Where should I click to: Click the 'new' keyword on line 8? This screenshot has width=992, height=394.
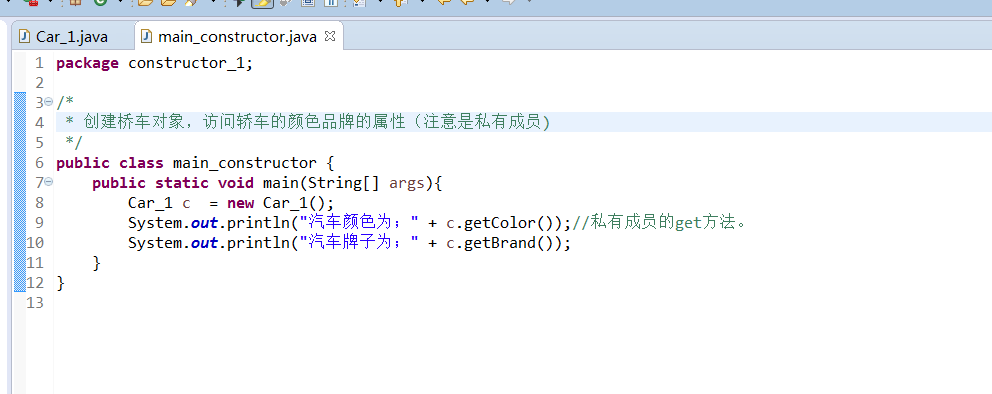[x=240, y=203]
